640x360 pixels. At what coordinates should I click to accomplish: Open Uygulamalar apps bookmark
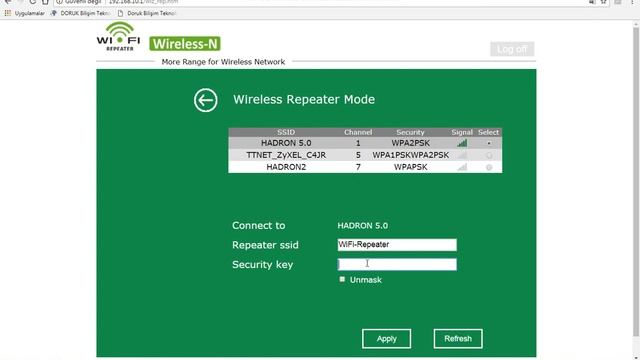[x=24, y=13]
